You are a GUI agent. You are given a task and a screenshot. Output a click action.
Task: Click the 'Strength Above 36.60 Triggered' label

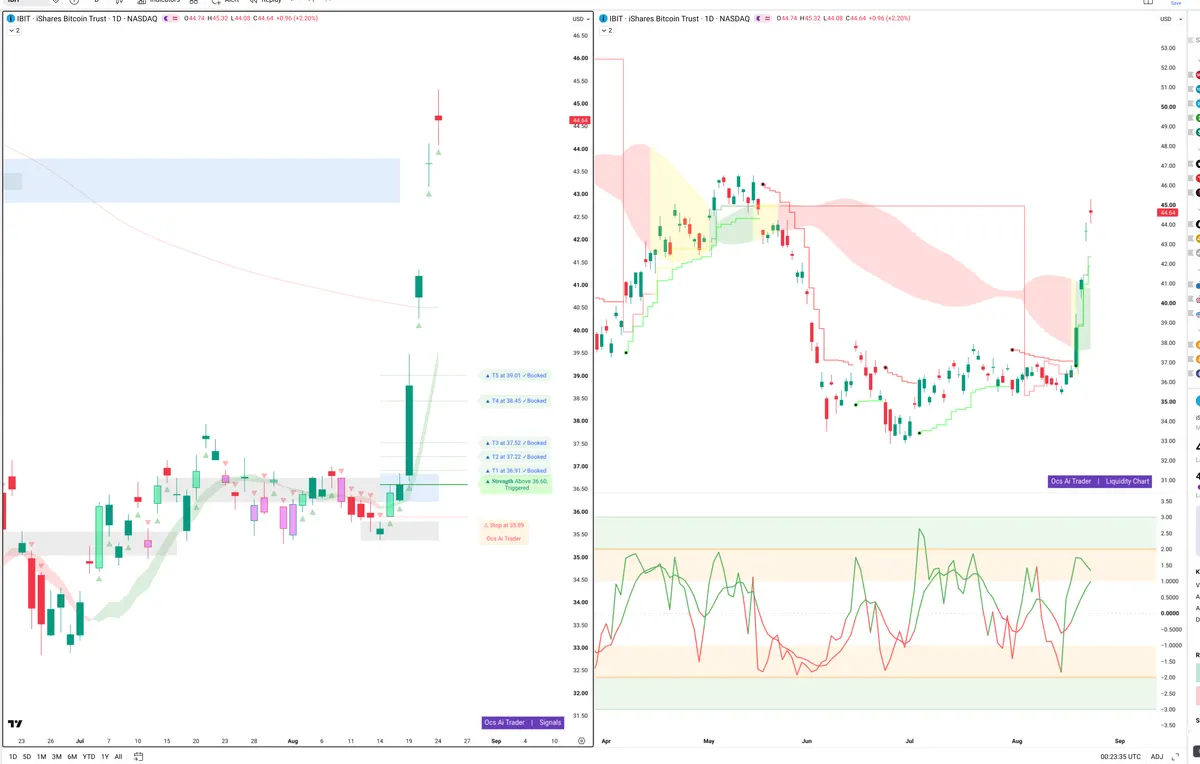(516, 484)
